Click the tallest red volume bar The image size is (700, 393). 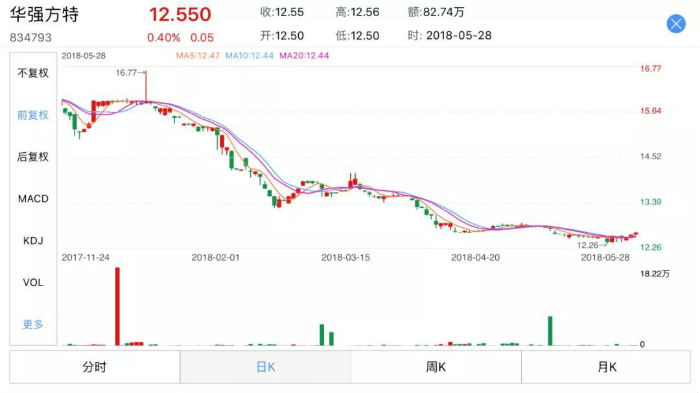pyautogui.click(x=117, y=306)
